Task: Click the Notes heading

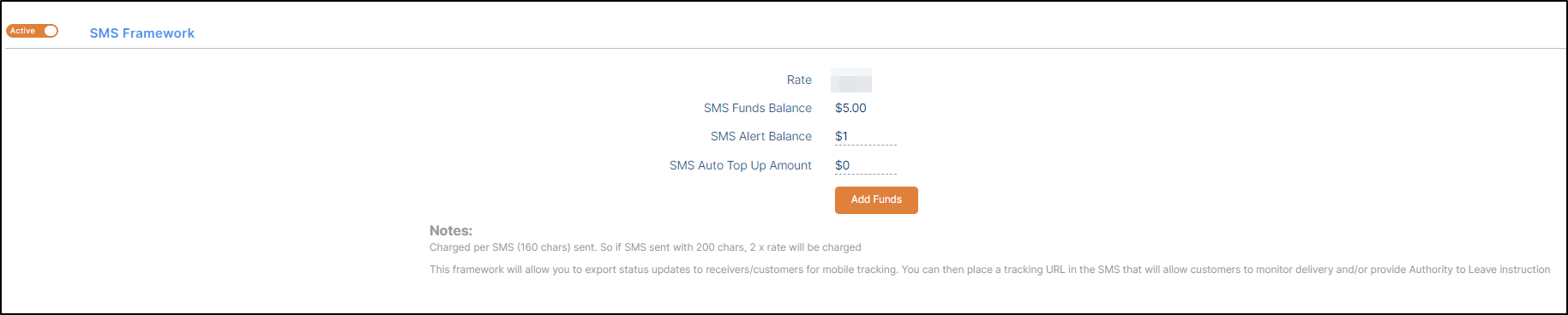Action: click(451, 230)
